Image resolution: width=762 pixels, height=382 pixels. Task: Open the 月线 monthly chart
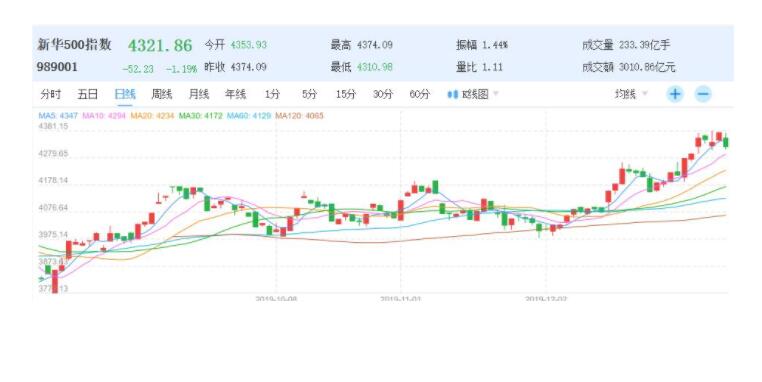pos(199,94)
